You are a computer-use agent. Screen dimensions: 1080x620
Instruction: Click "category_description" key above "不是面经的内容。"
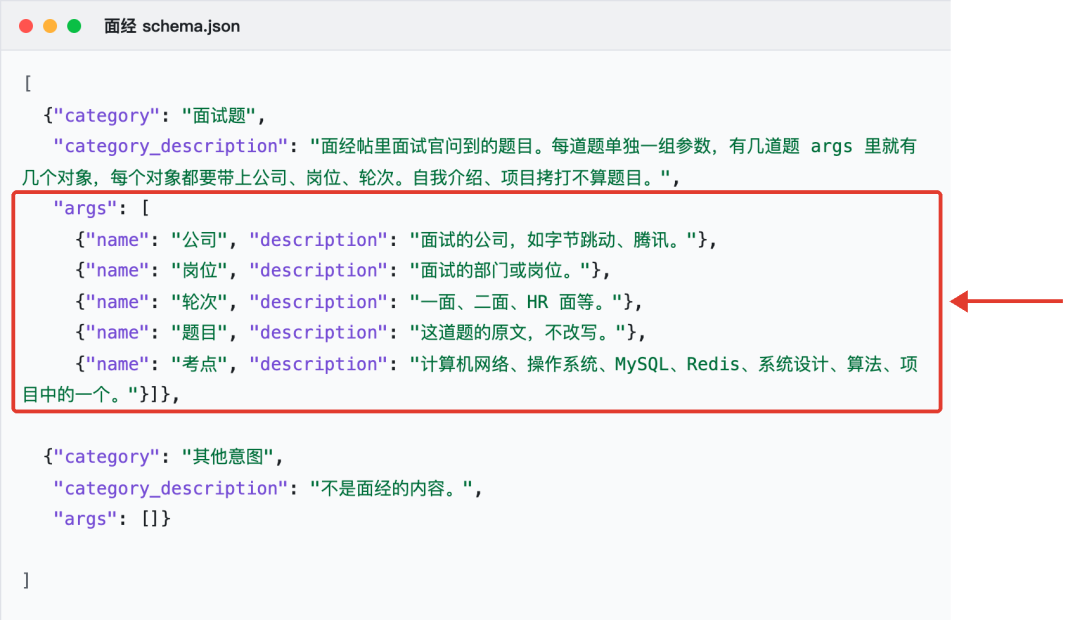coord(171,488)
